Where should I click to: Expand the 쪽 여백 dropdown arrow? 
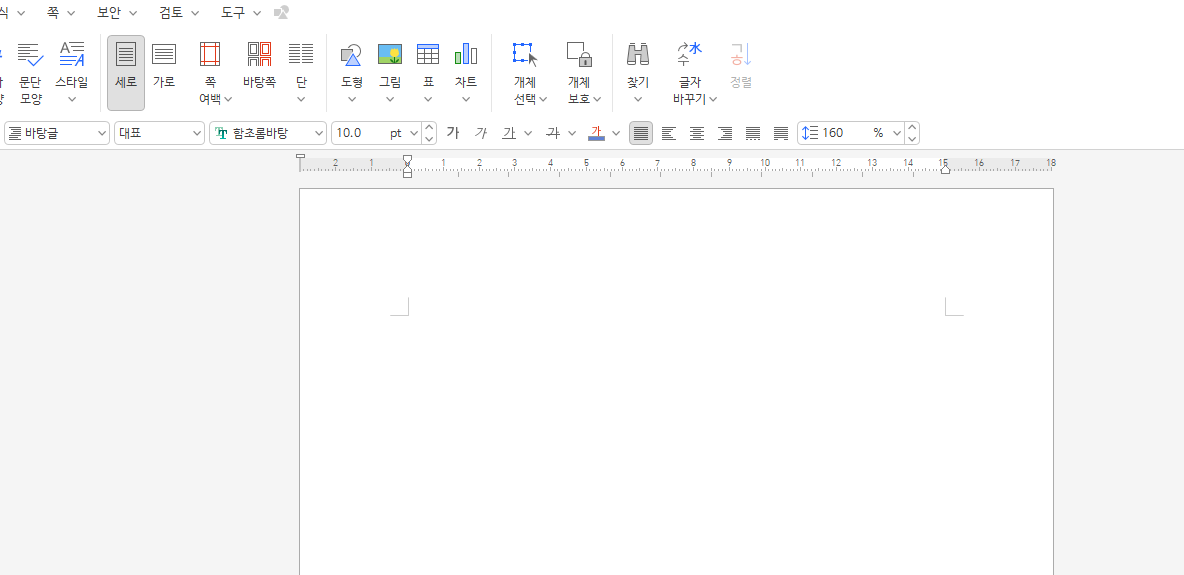[228, 99]
